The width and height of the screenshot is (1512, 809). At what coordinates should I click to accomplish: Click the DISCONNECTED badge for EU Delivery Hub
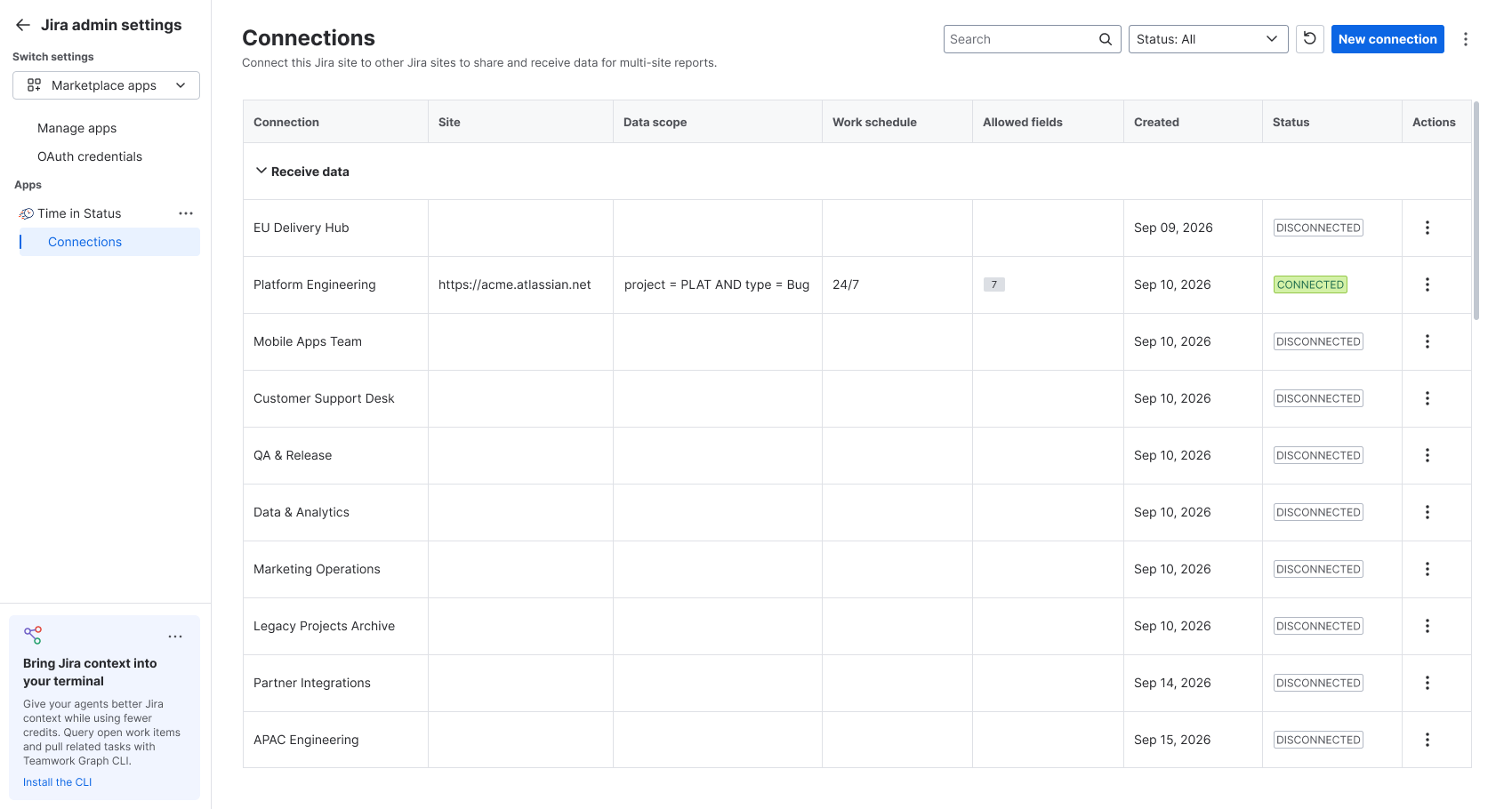(1318, 228)
